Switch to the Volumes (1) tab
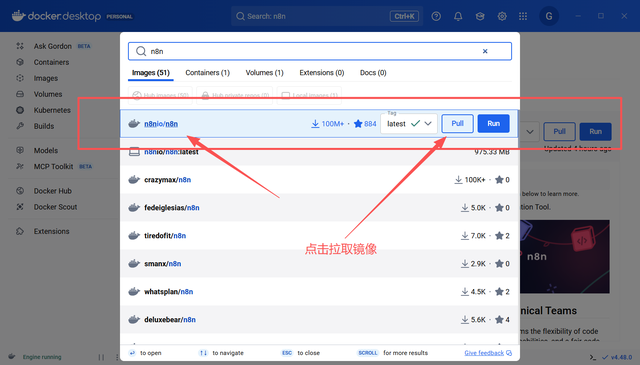 (264, 73)
